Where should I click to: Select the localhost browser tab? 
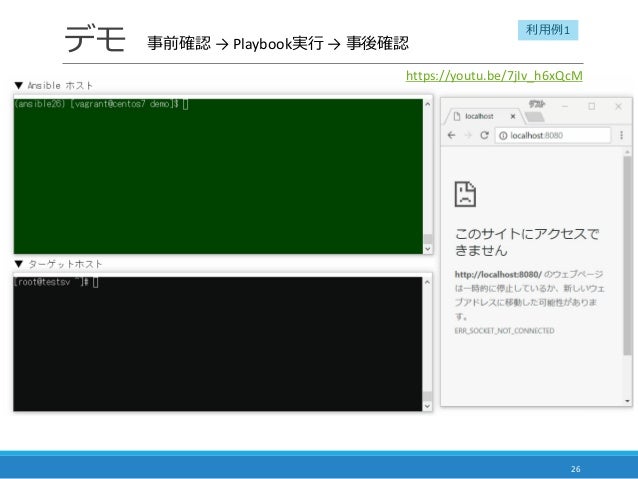(482, 116)
